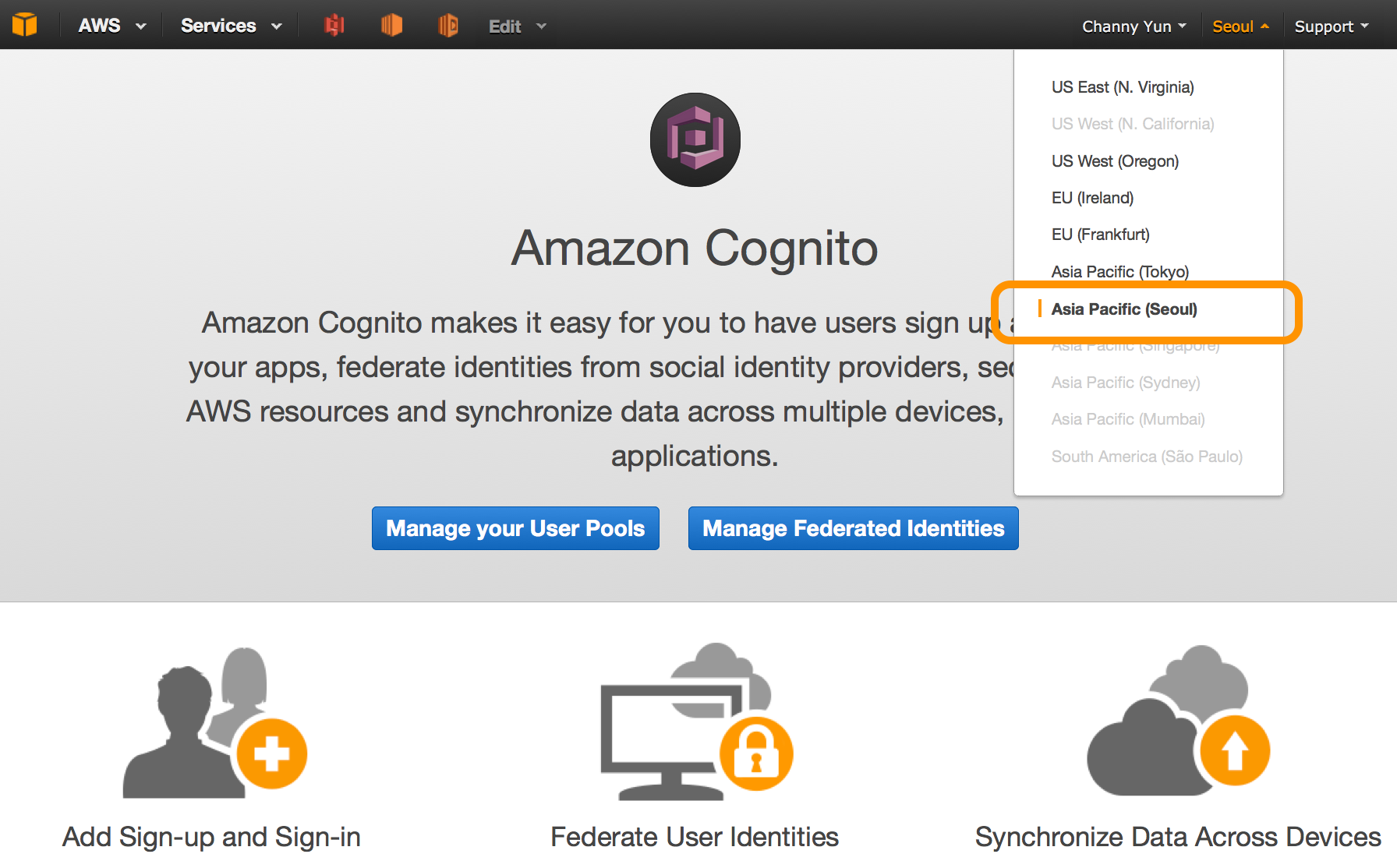Select Asia Pacific (Mumbai) region
Image resolution: width=1397 pixels, height=868 pixels.
coord(1128,419)
